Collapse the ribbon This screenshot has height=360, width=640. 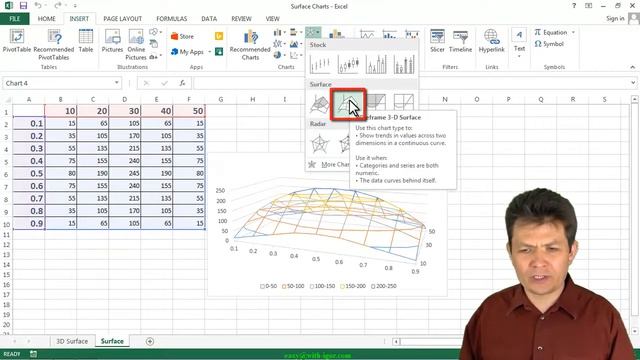coord(633,67)
